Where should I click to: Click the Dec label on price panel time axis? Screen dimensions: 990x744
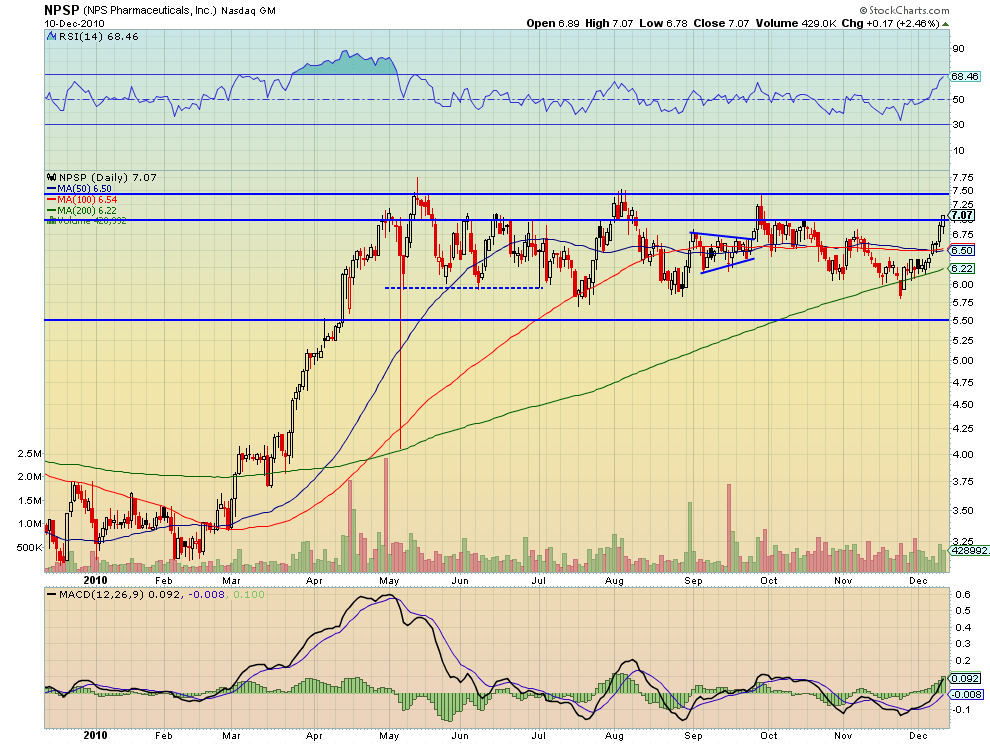pos(918,580)
